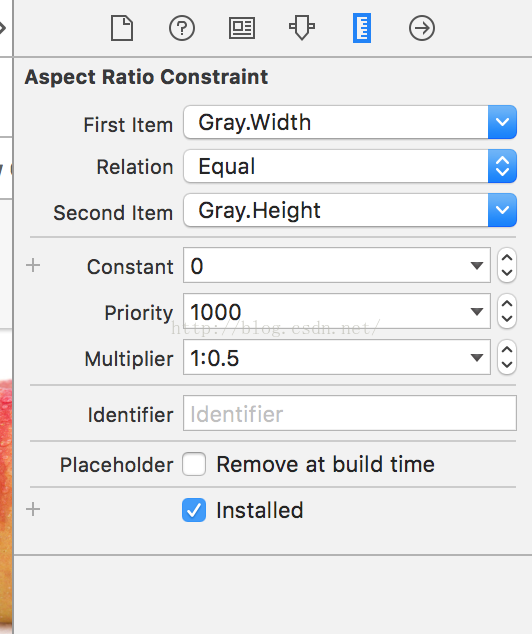Image resolution: width=532 pixels, height=634 pixels.
Task: Open the File inspector tab
Action: tap(122, 28)
